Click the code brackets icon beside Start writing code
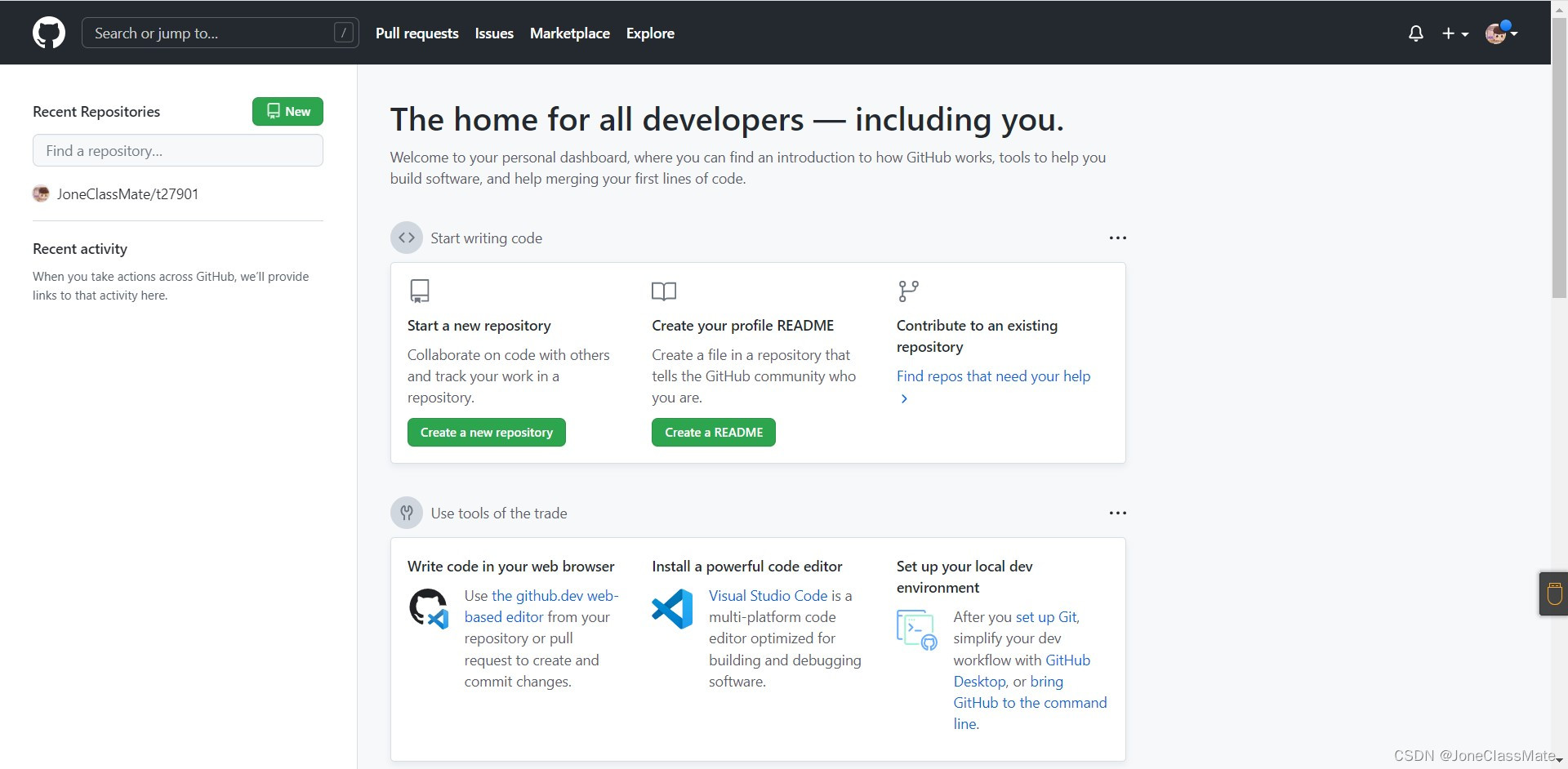This screenshot has height=769, width=1568. click(x=407, y=238)
